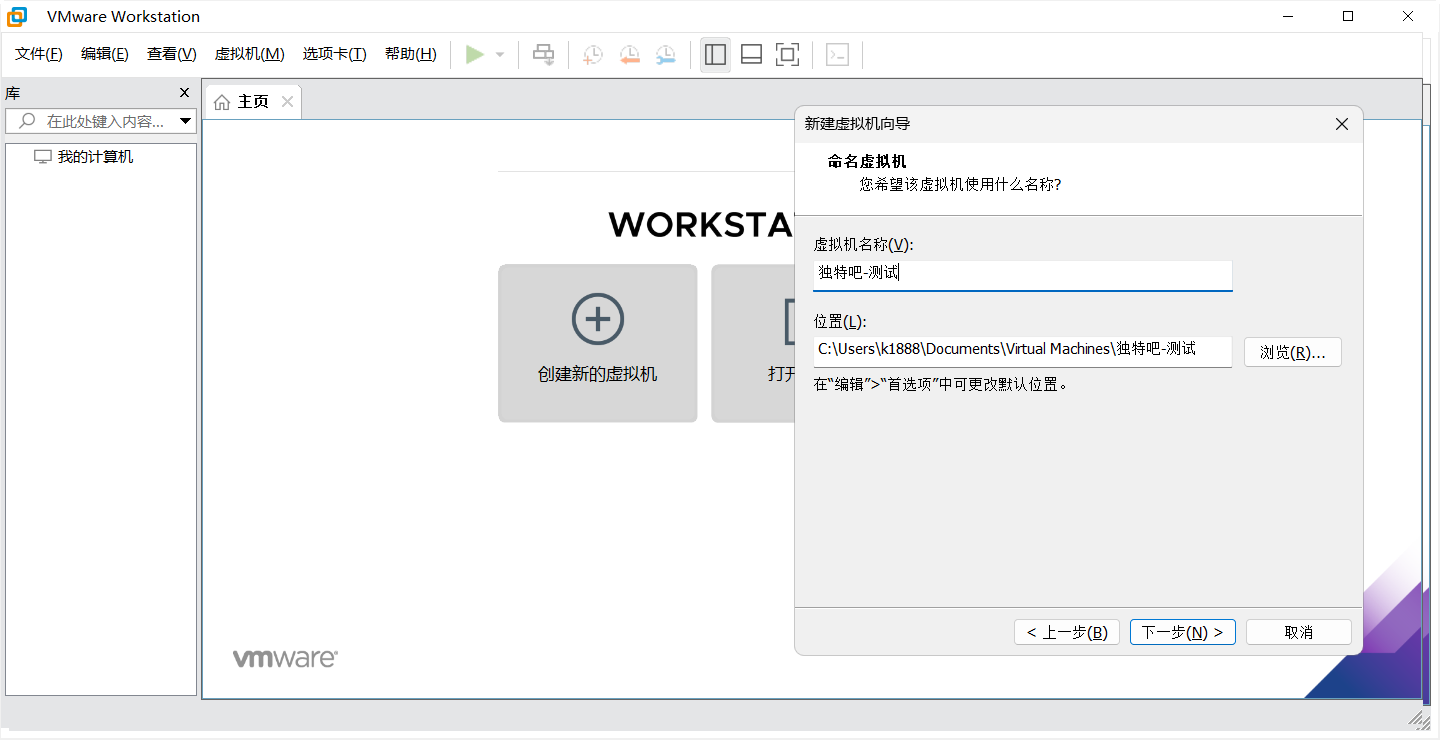This screenshot has height=740, width=1440.
Task: Open the 帮助(H) menu
Action: point(411,54)
